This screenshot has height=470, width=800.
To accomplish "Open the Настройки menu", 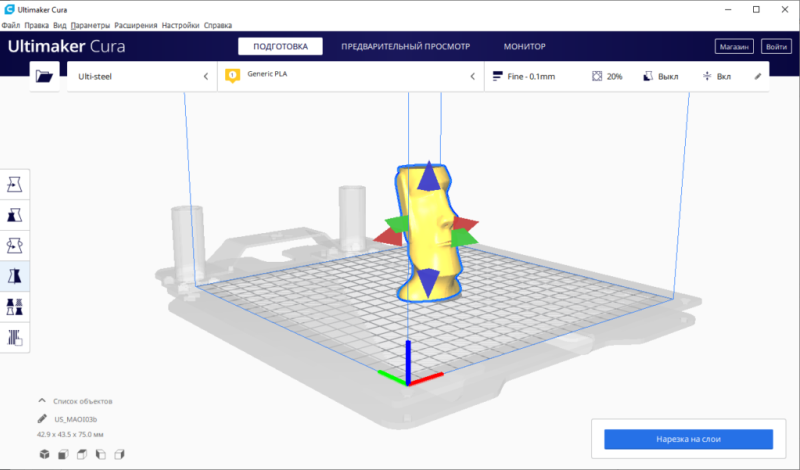I will (180, 25).
